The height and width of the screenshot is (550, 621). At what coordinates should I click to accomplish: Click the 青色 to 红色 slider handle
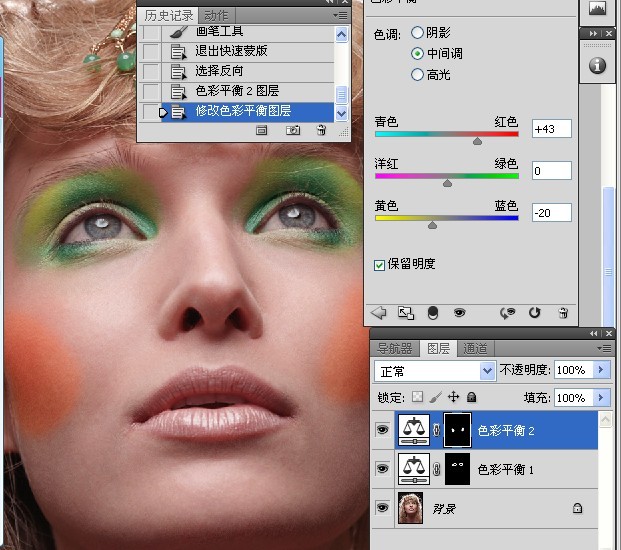477,141
